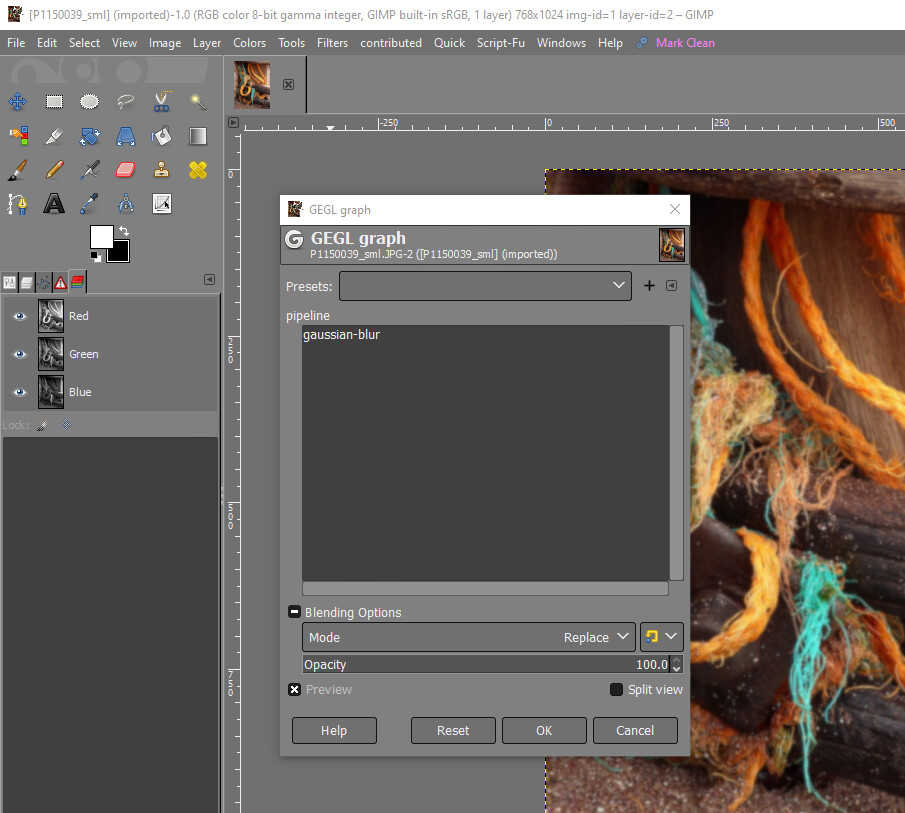Hide the Red channel
Image resolution: width=905 pixels, height=813 pixels.
[x=19, y=316]
